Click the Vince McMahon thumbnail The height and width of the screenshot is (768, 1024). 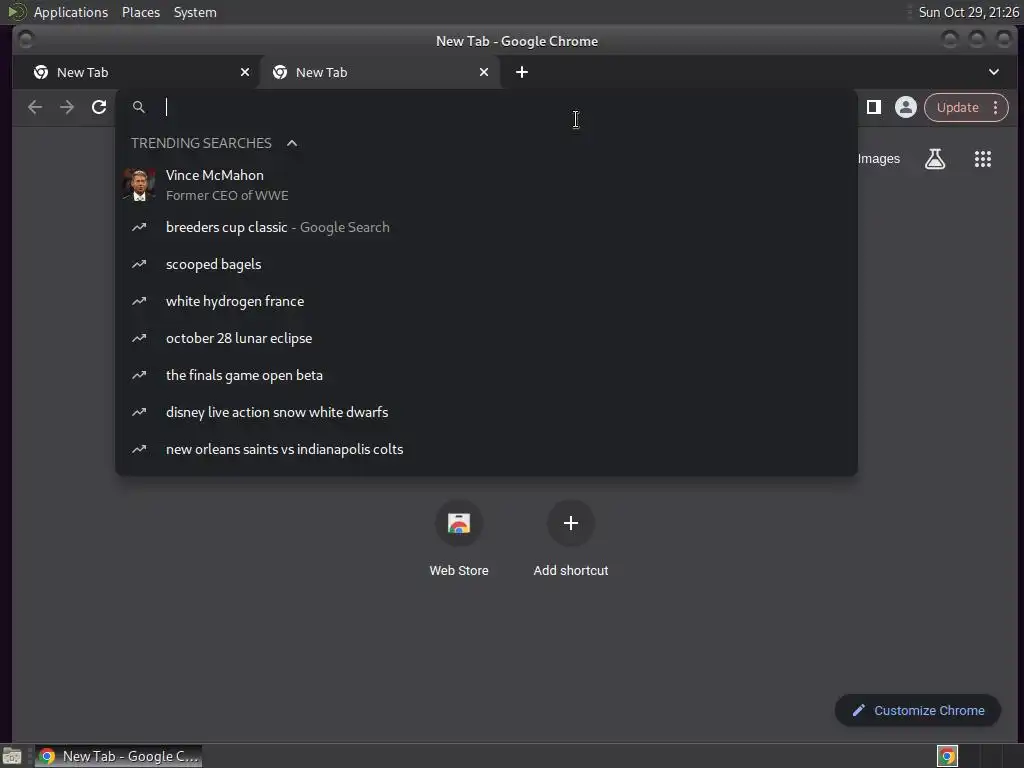coord(139,185)
